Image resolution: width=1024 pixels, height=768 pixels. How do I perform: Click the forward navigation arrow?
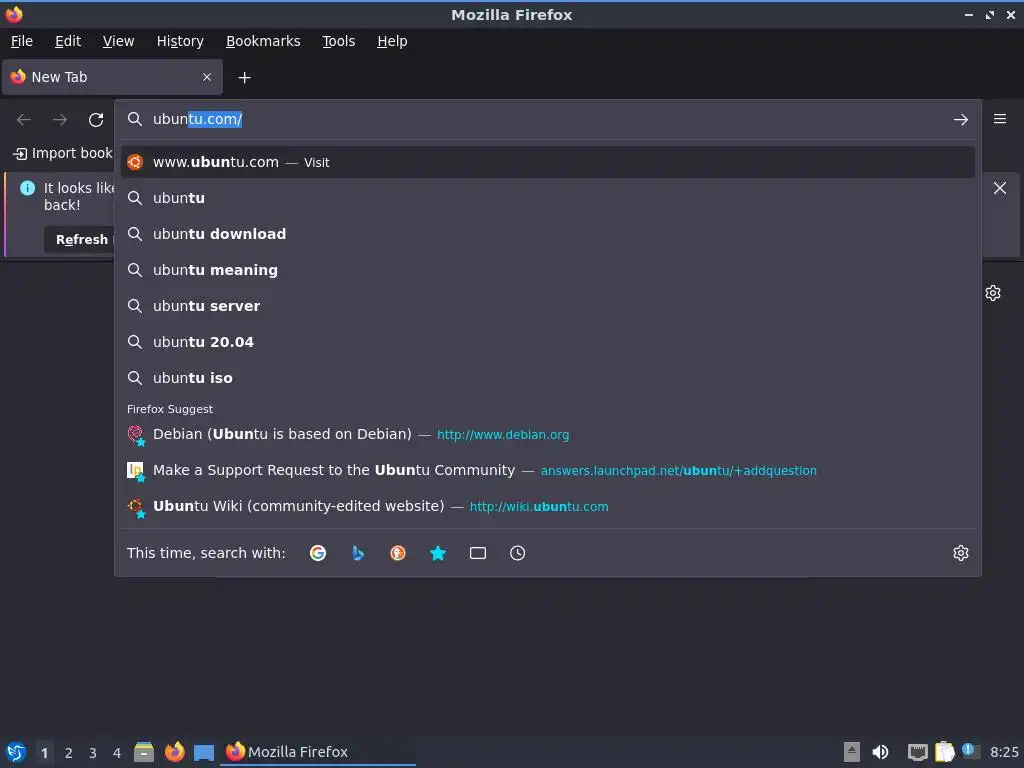pos(60,120)
